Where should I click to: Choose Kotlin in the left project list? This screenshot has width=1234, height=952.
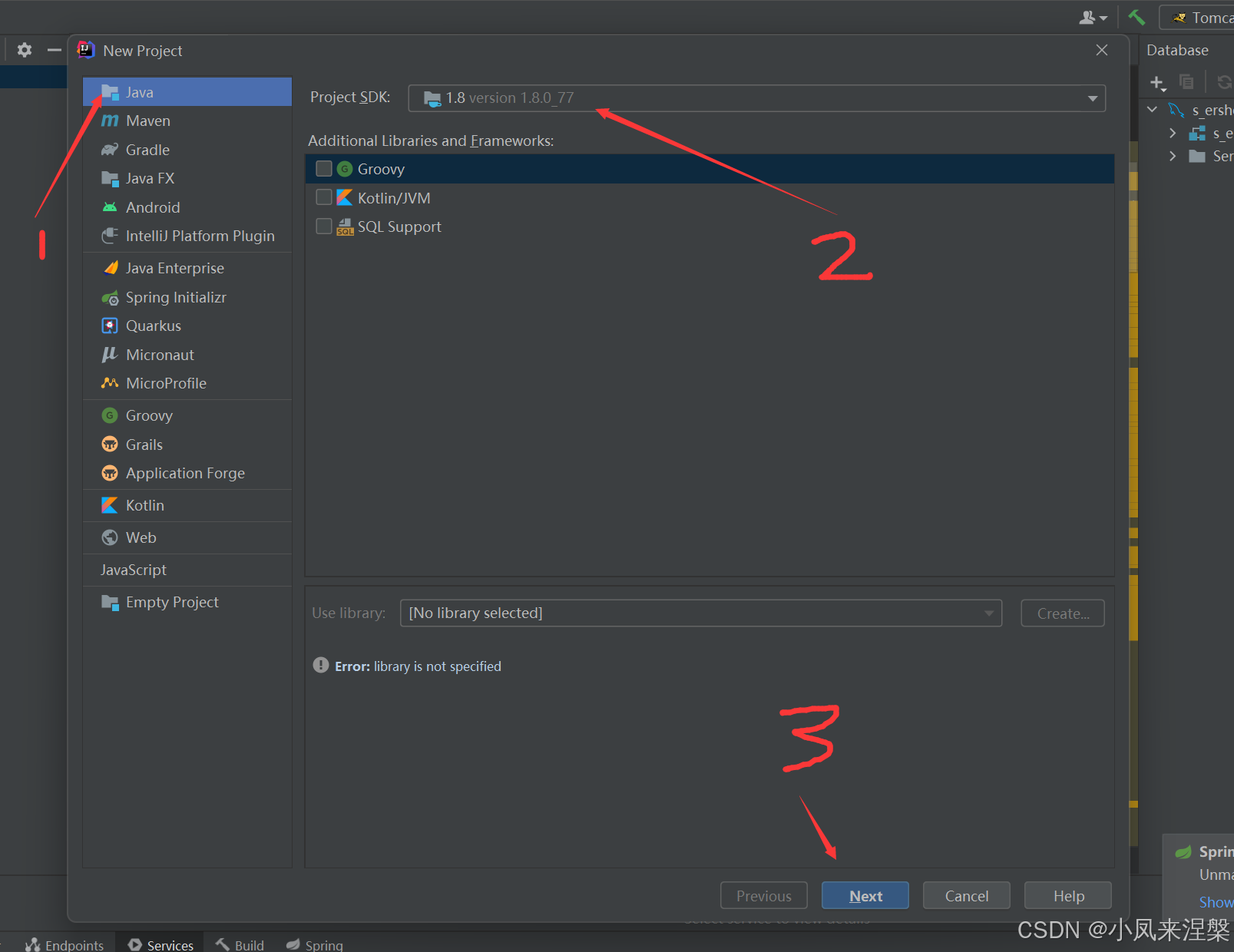(x=187, y=505)
